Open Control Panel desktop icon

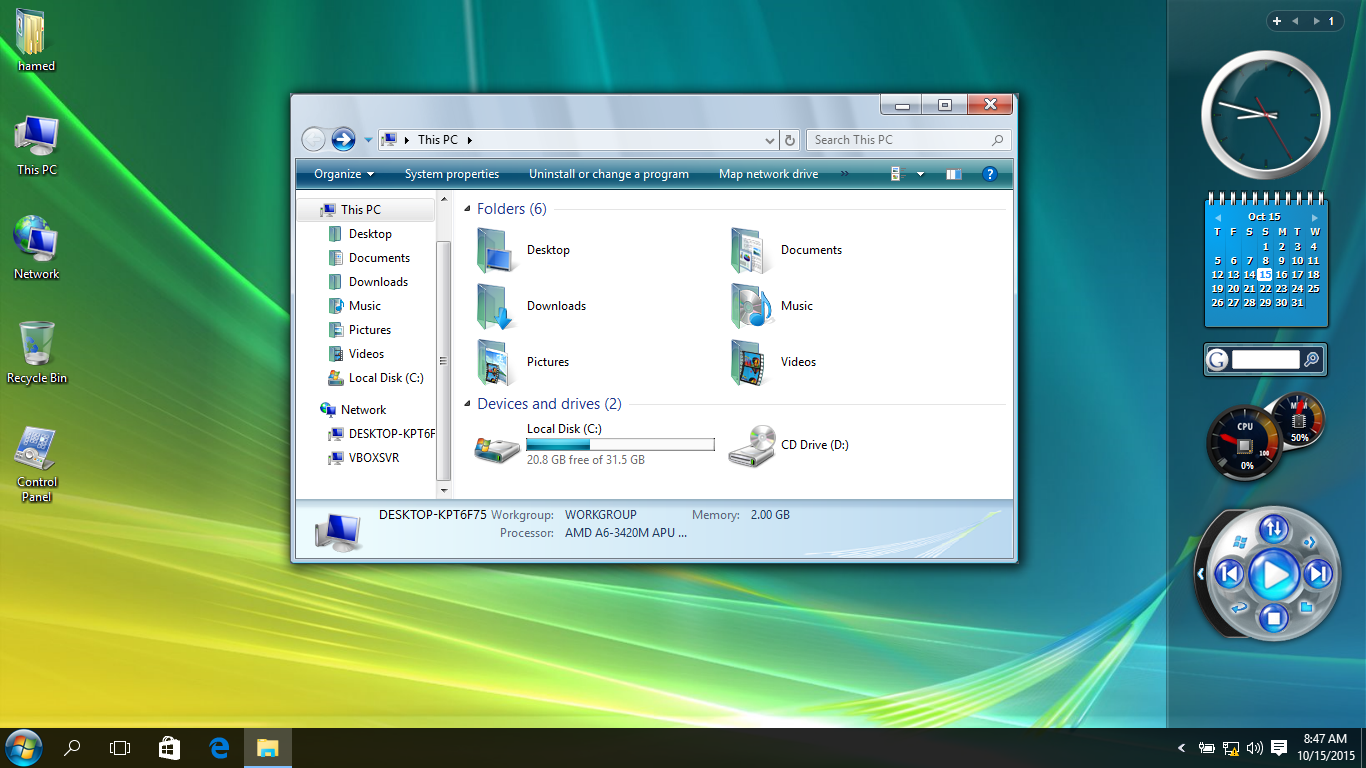(x=37, y=450)
